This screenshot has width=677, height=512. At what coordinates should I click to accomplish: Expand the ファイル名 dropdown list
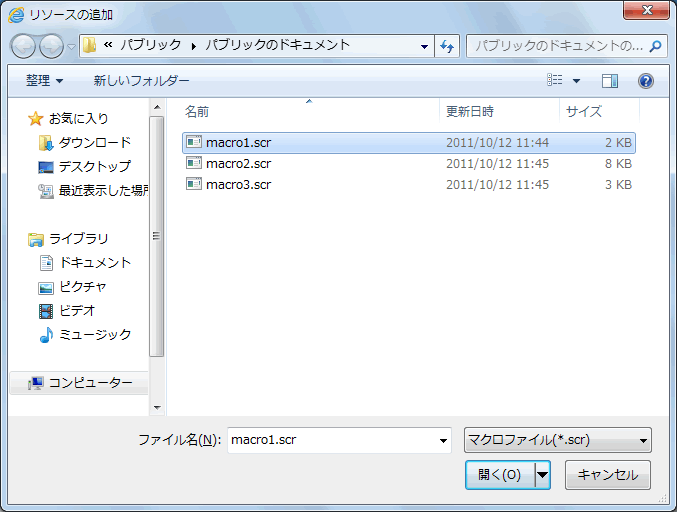coord(443,440)
